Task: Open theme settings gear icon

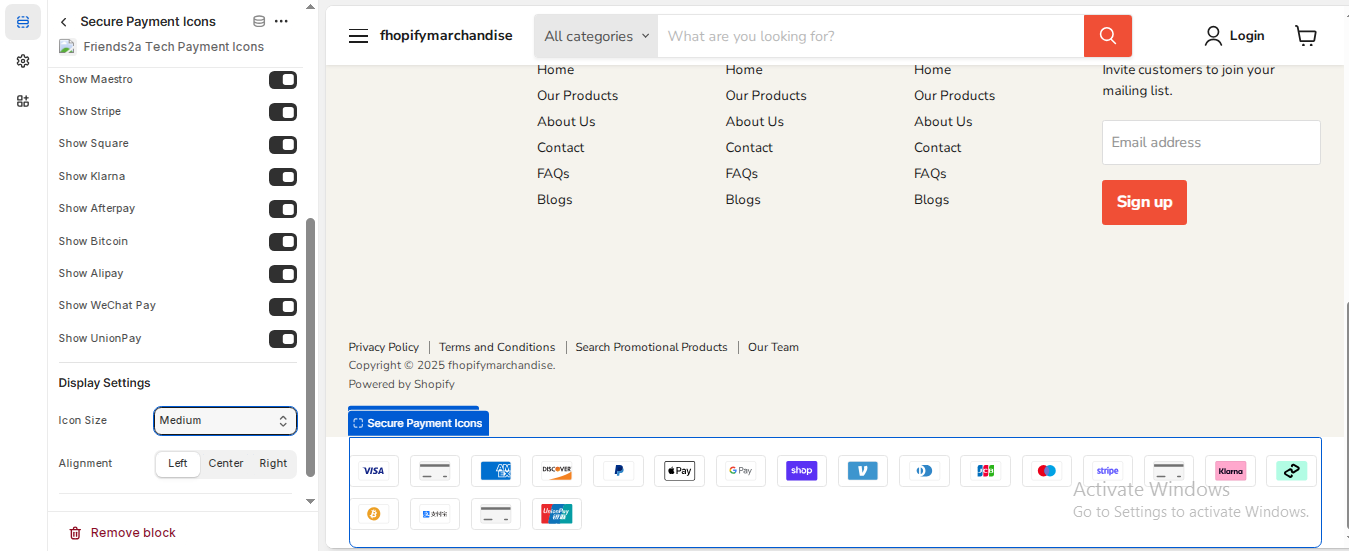Action: 23,61
